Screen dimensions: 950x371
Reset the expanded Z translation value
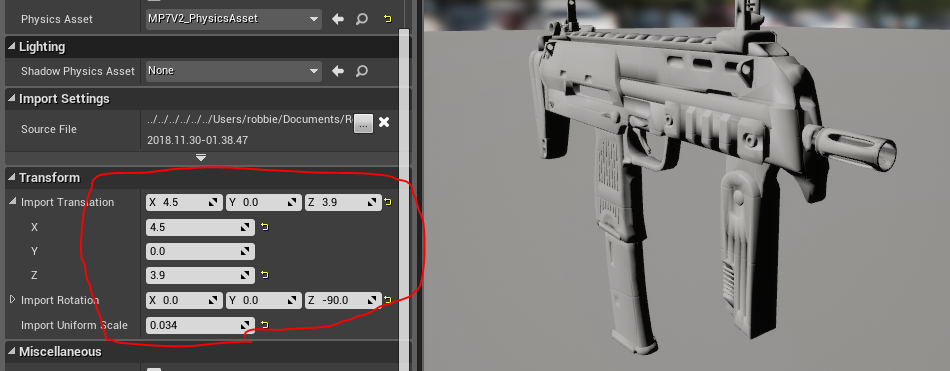pos(265,275)
